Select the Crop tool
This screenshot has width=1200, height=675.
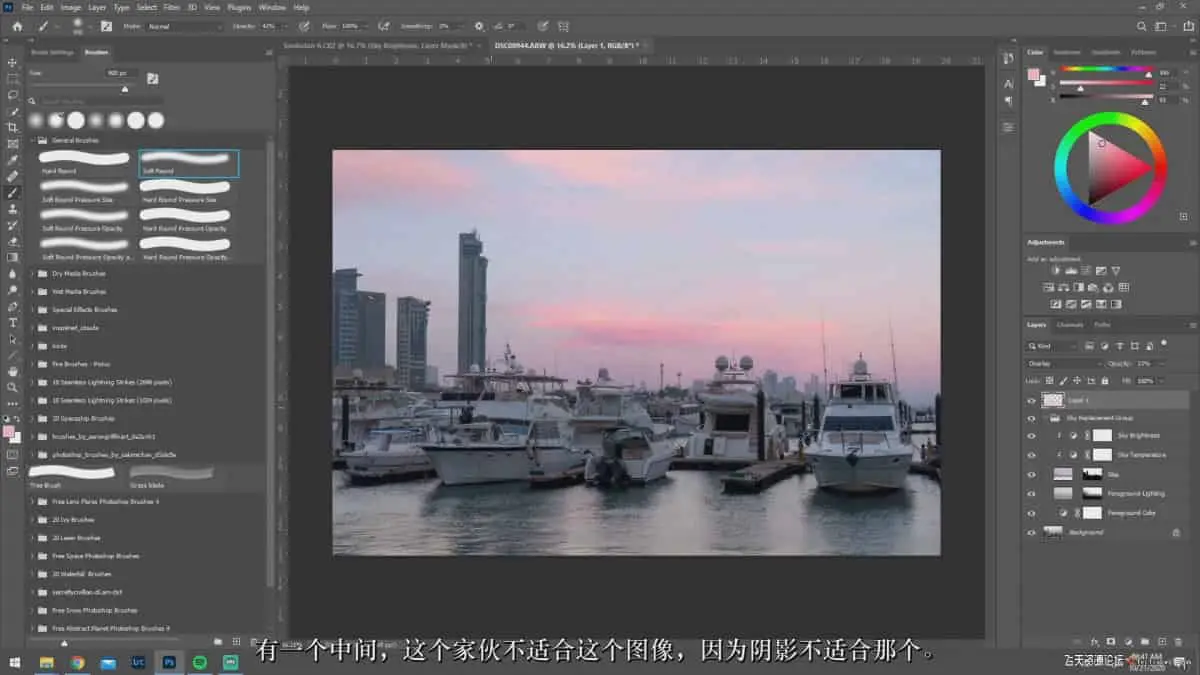(x=13, y=127)
